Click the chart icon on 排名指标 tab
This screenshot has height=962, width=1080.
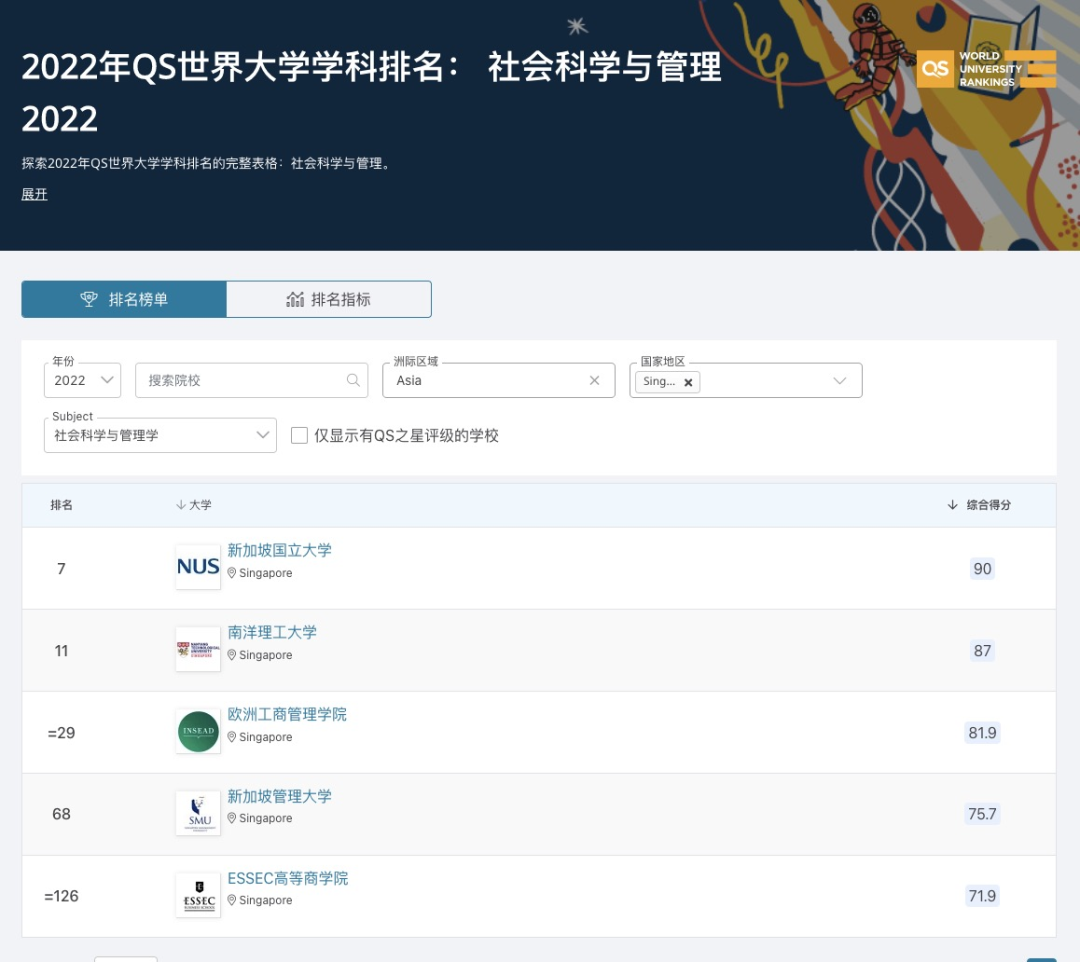(295, 299)
